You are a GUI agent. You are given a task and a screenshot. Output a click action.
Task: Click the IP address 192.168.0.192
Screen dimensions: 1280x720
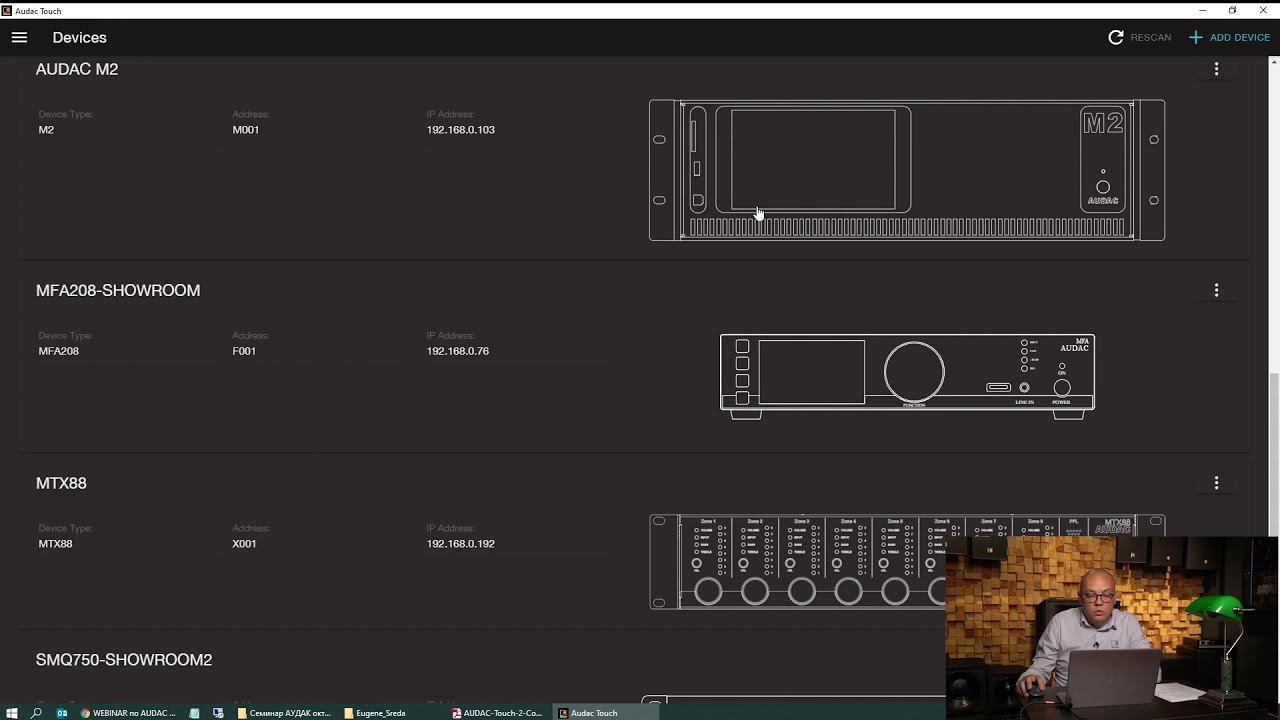(461, 544)
